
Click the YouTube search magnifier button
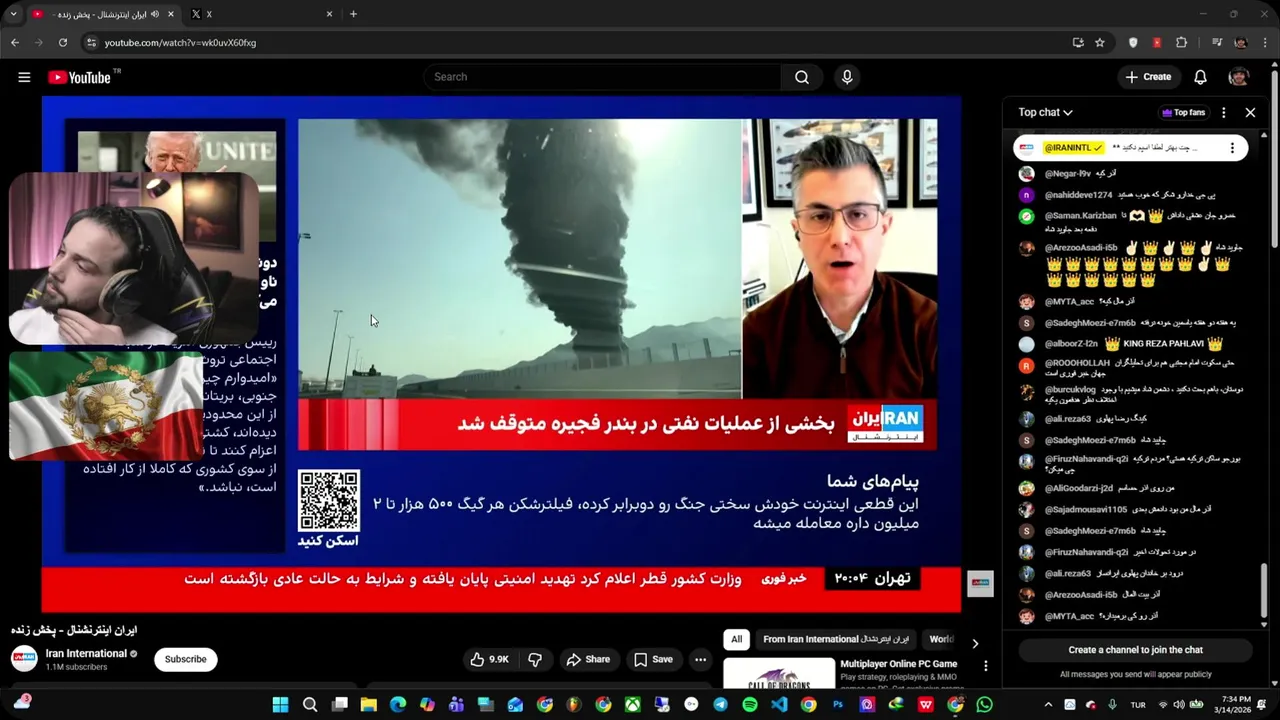[x=802, y=77]
